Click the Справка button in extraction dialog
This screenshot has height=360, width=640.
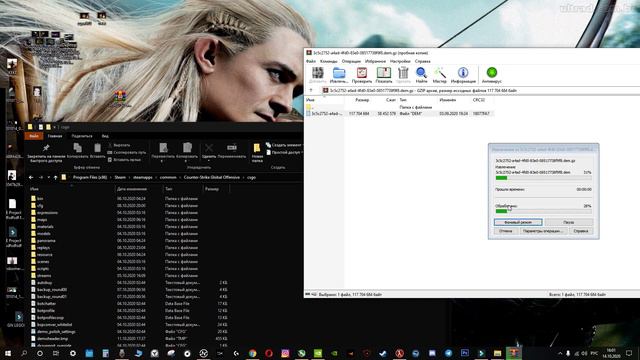pyautogui.click(x=580, y=231)
